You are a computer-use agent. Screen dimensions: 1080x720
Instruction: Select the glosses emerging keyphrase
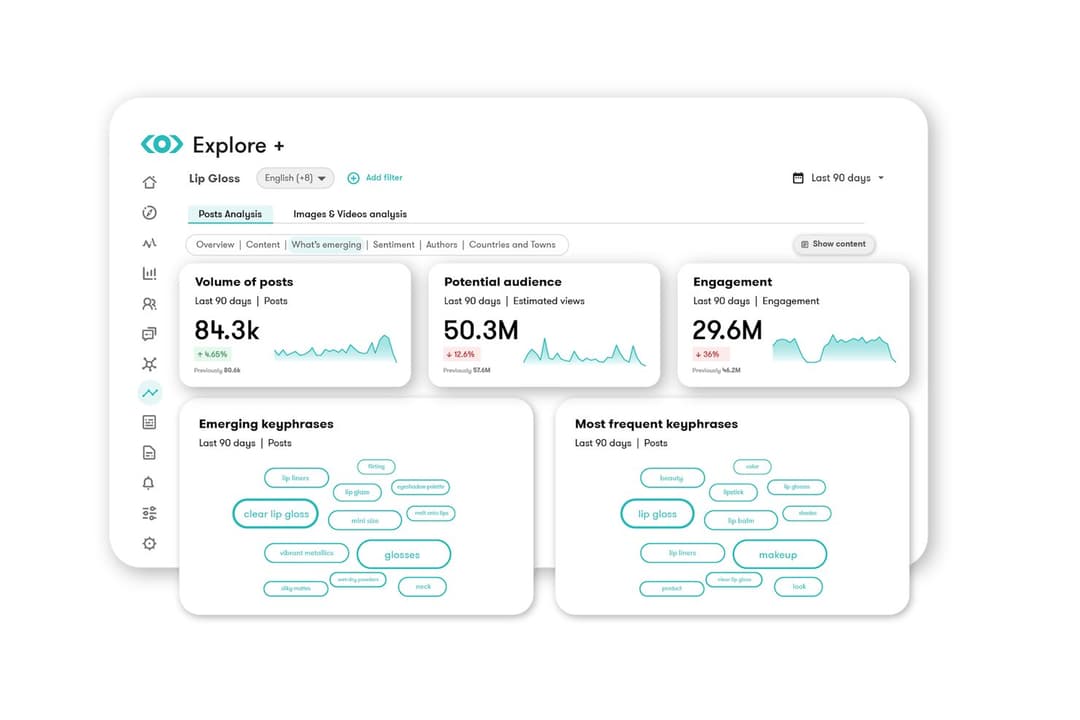(x=404, y=555)
